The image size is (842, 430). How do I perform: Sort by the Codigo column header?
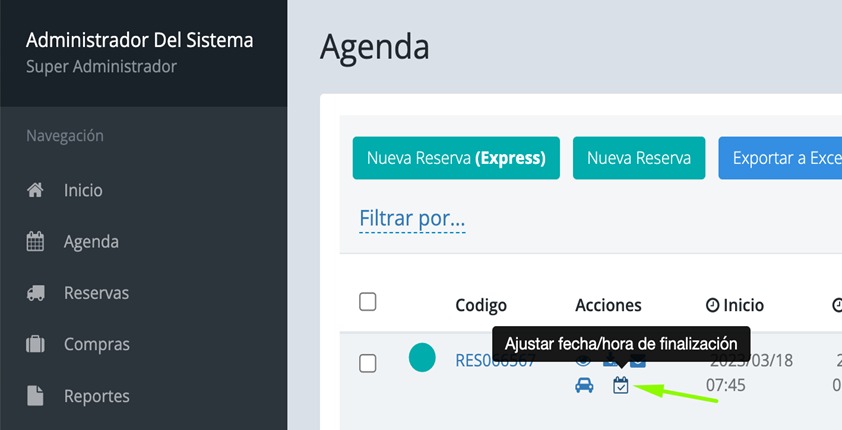click(481, 305)
